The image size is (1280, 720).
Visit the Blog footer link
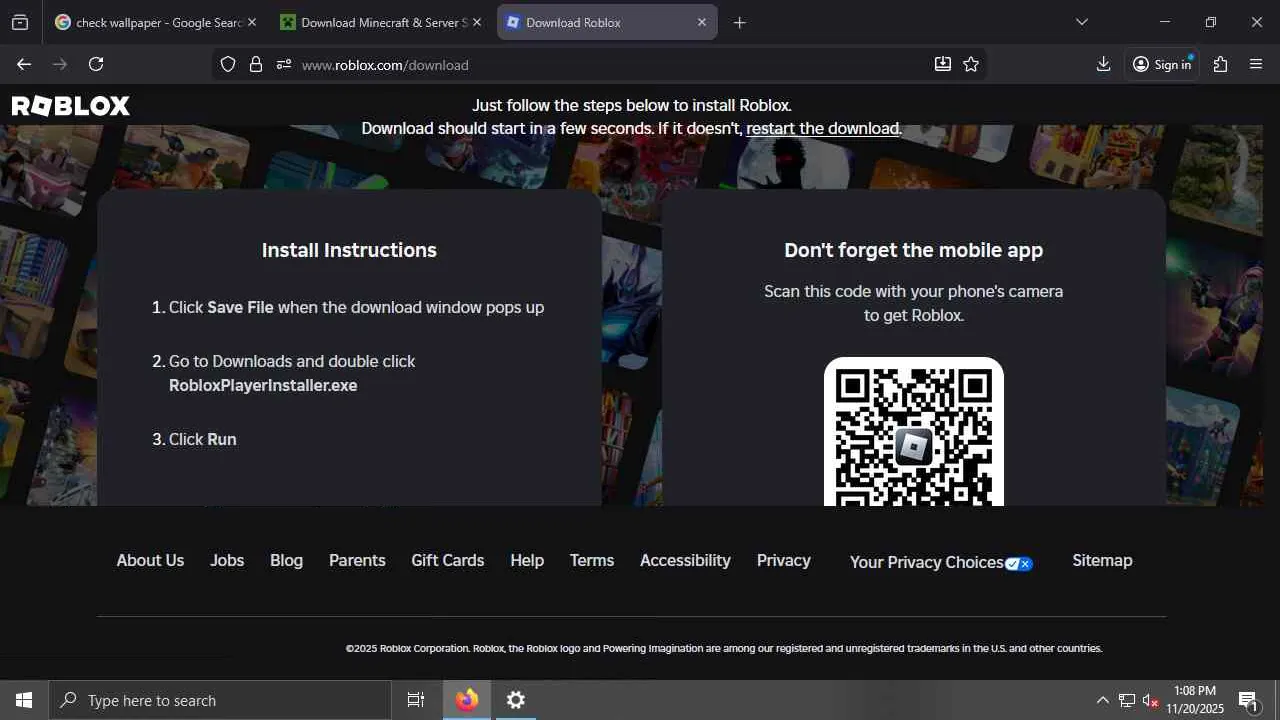(286, 560)
